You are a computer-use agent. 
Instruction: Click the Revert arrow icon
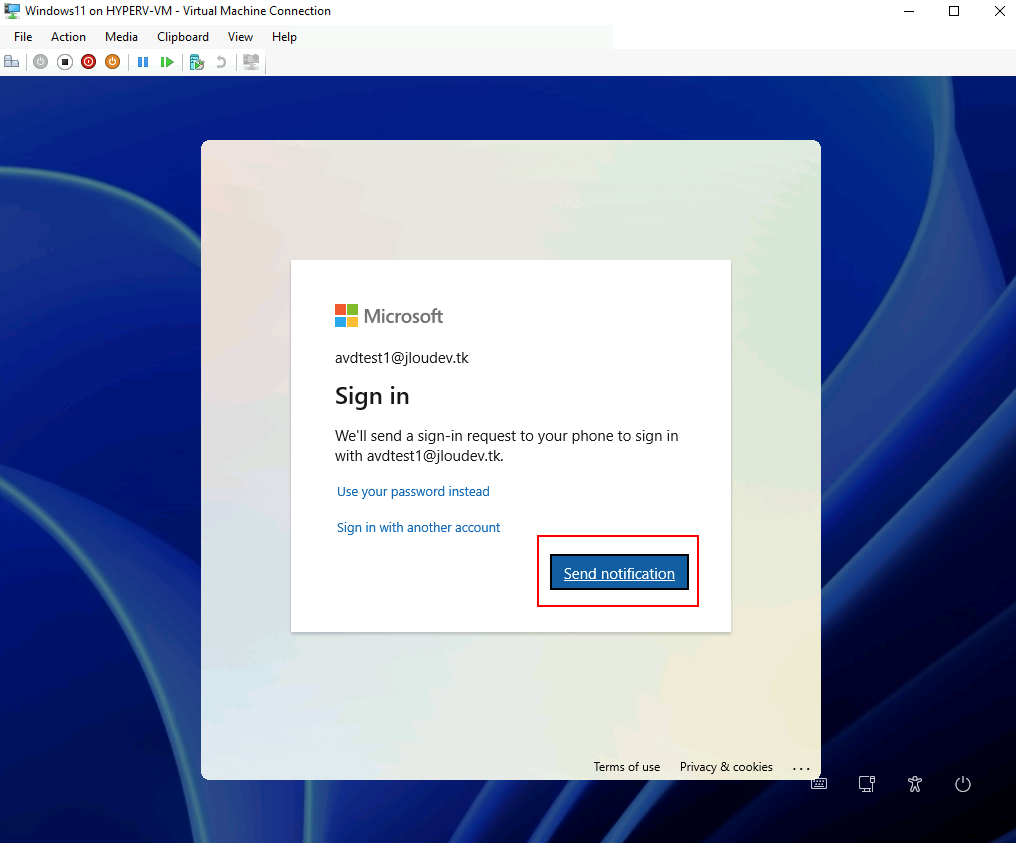[221, 62]
